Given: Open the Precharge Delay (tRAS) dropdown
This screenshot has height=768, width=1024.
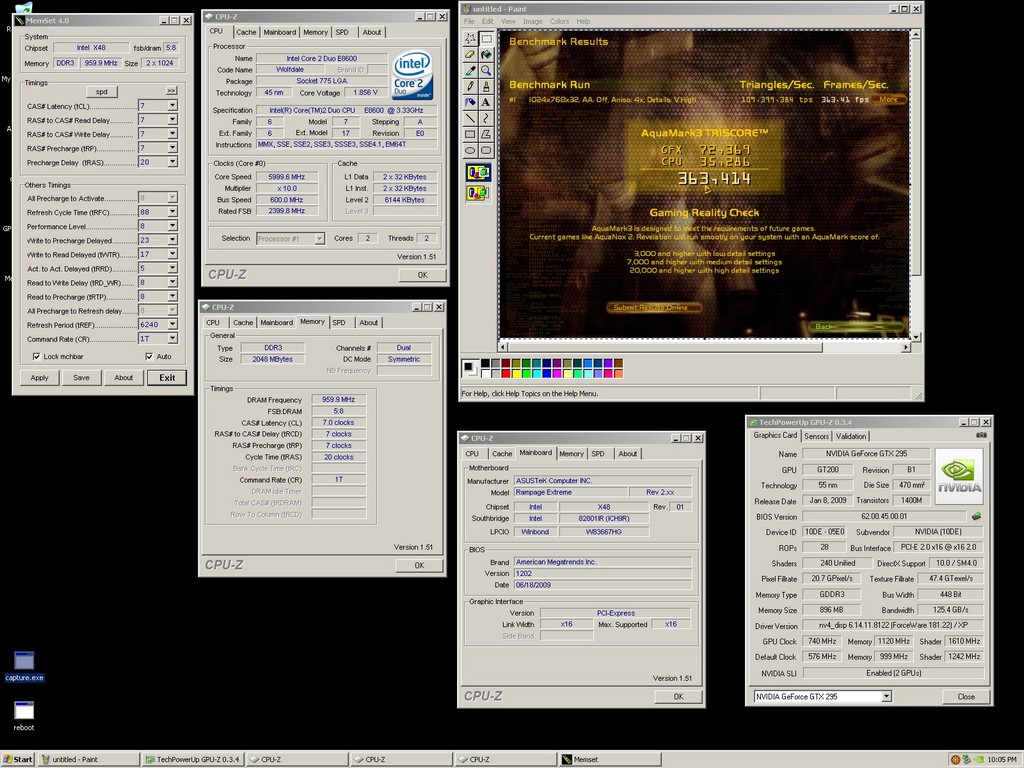Looking at the screenshot, I should pyautogui.click(x=172, y=162).
